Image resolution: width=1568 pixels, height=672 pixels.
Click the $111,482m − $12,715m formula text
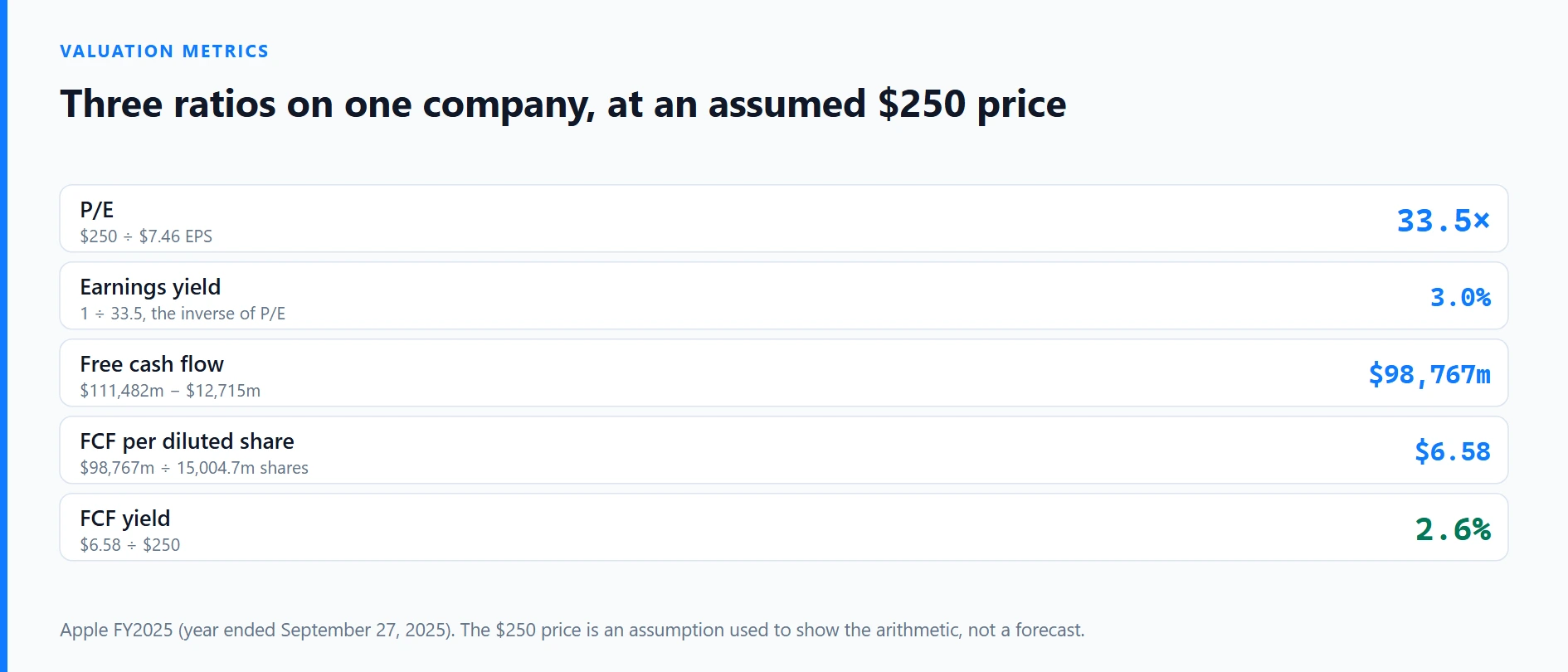[170, 391]
